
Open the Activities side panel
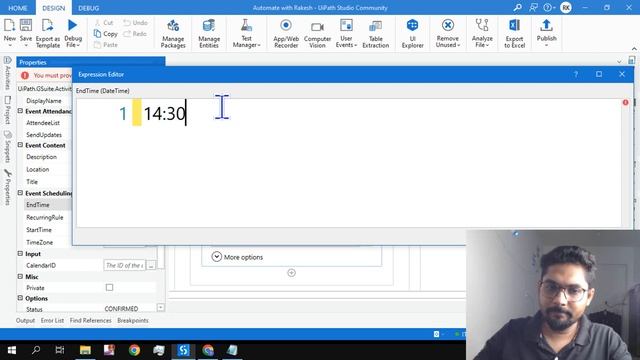tap(7, 73)
